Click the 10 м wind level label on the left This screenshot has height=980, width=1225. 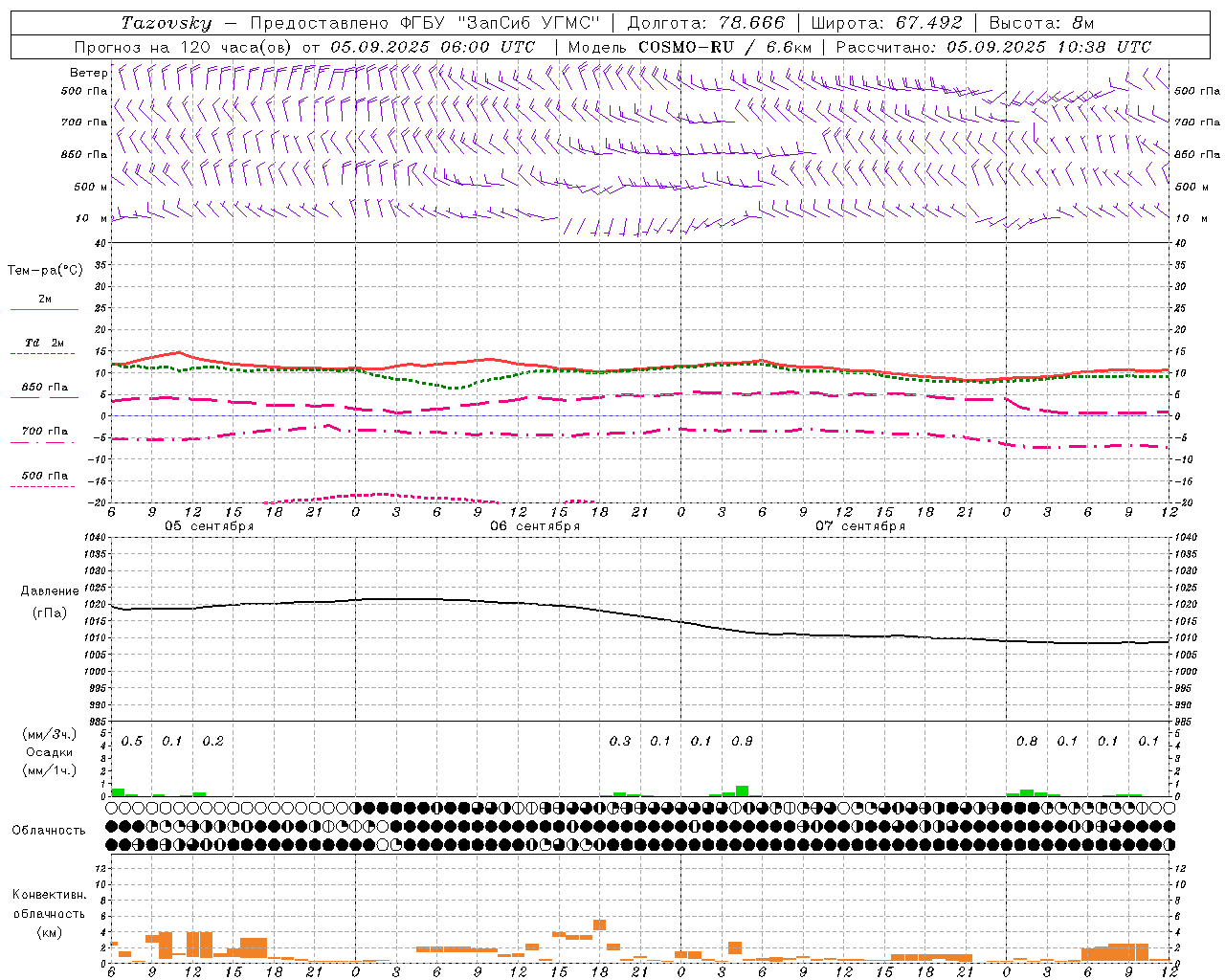(x=91, y=218)
